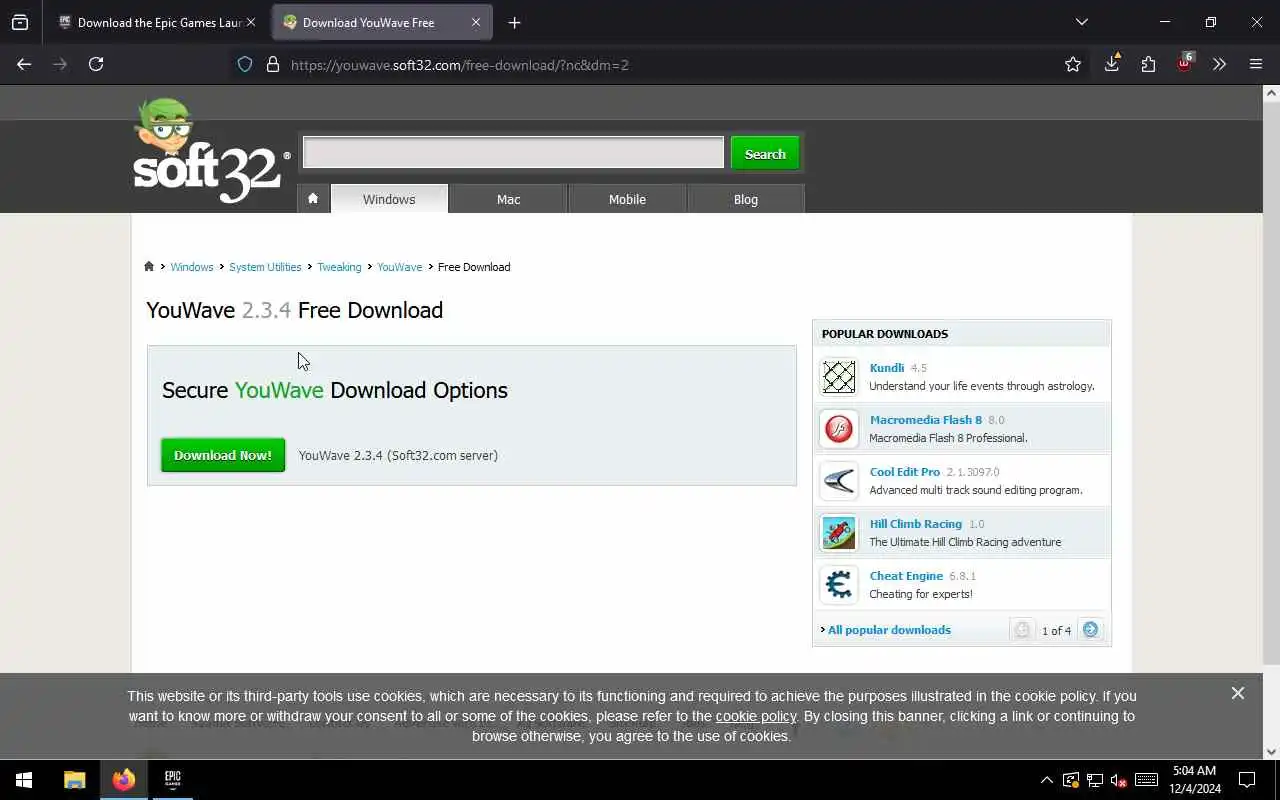Screen dimensions: 1280x800
Task: Show hidden system tray icons
Action: click(x=1047, y=780)
